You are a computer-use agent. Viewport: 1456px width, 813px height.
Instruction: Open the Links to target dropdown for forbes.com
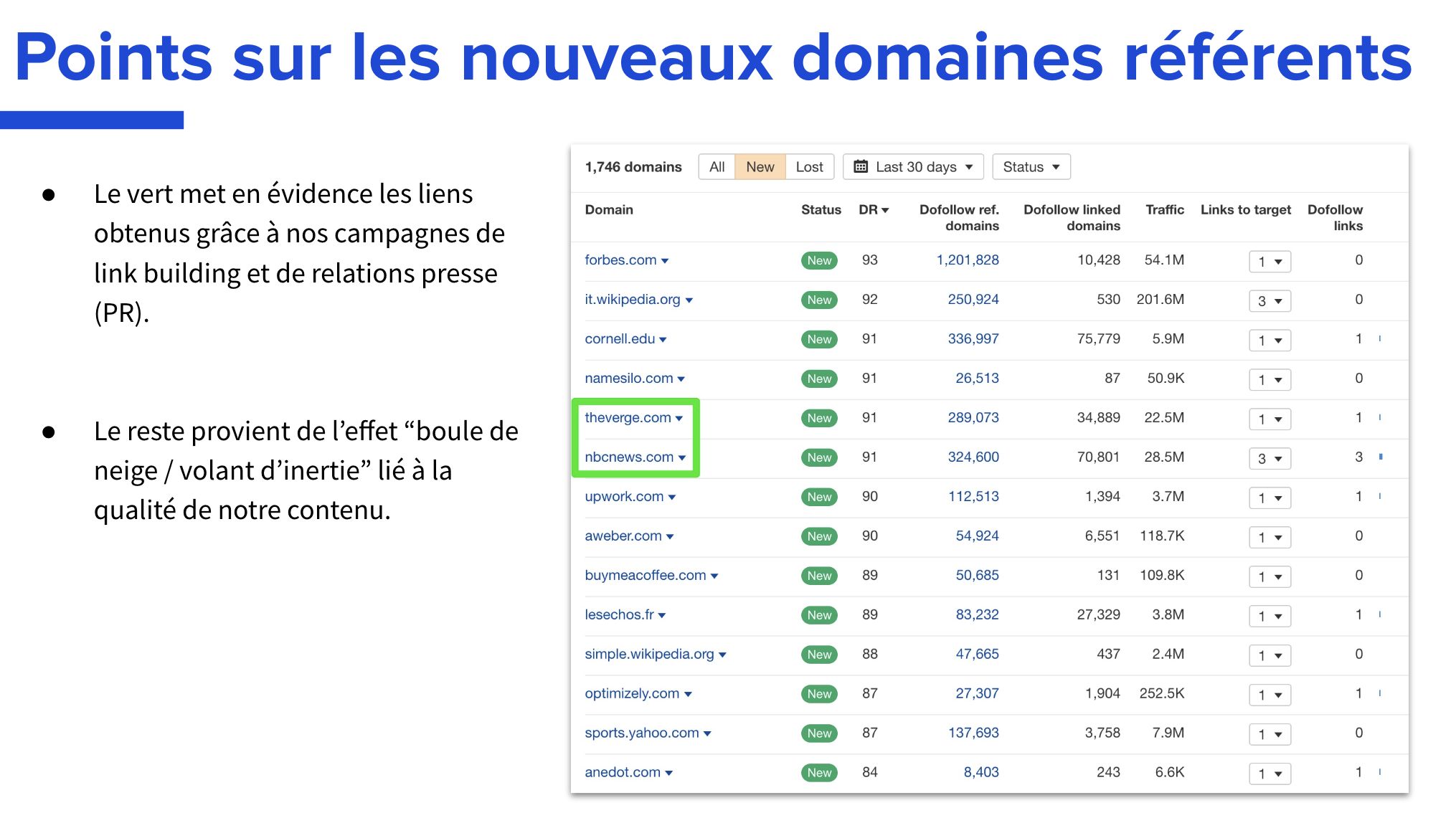click(1269, 261)
